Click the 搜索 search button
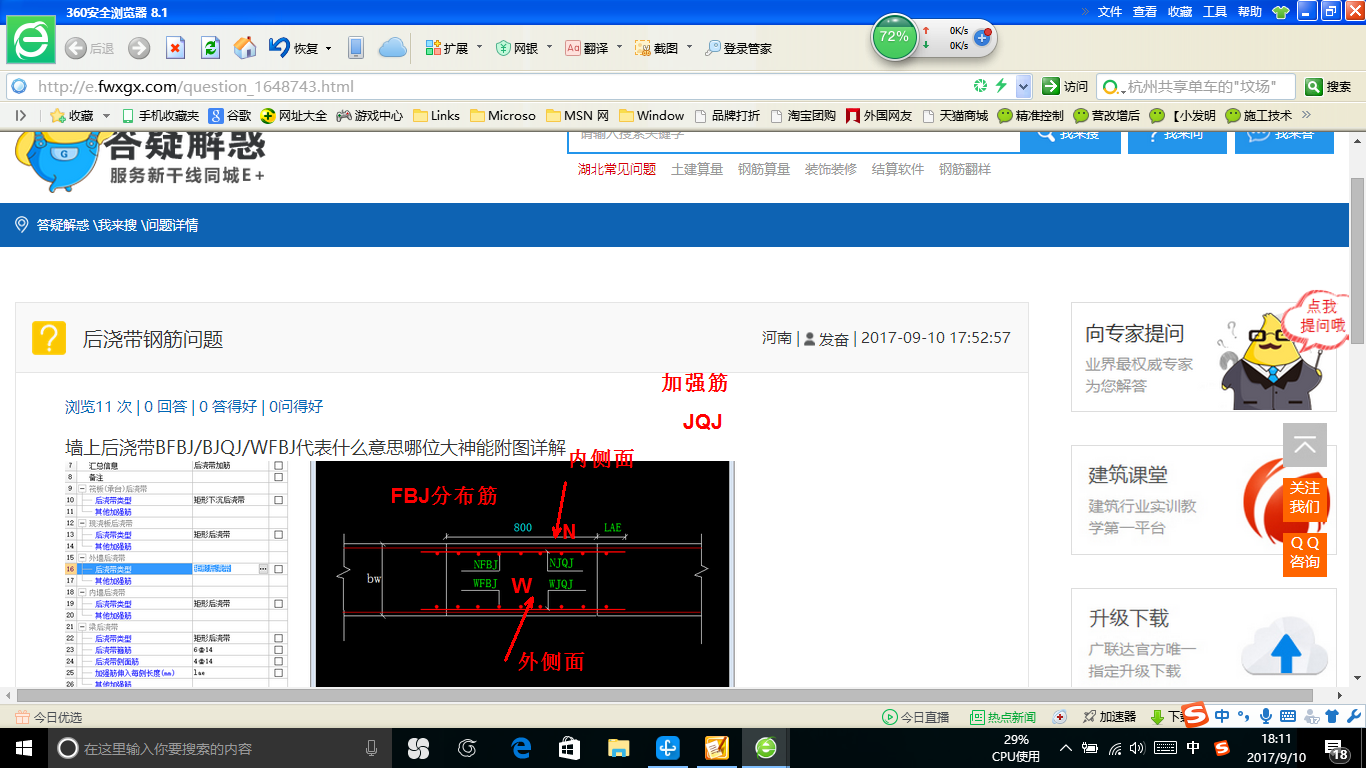Screen dimensions: 1366x768 coord(1329,87)
